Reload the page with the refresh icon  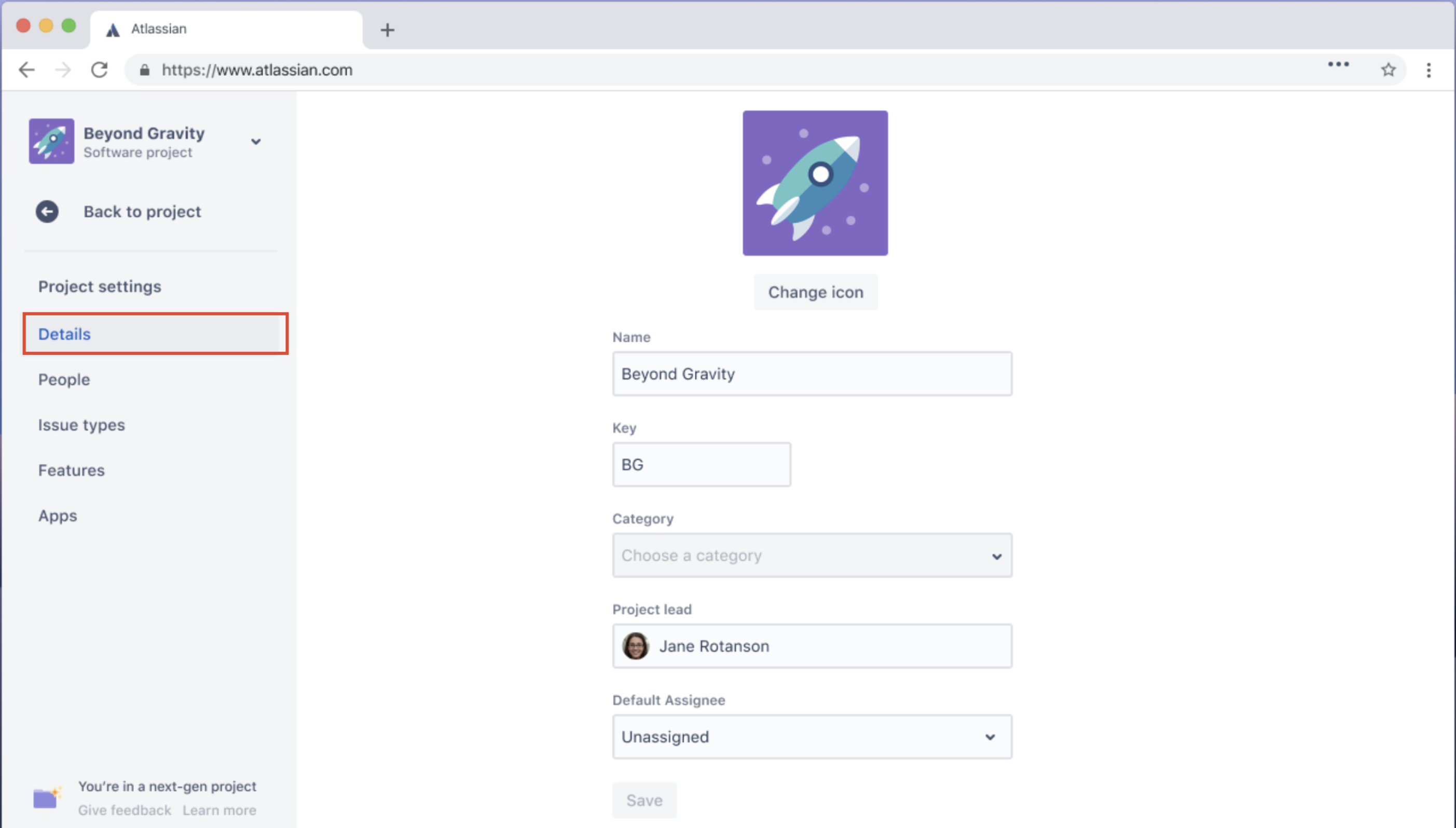(x=100, y=70)
